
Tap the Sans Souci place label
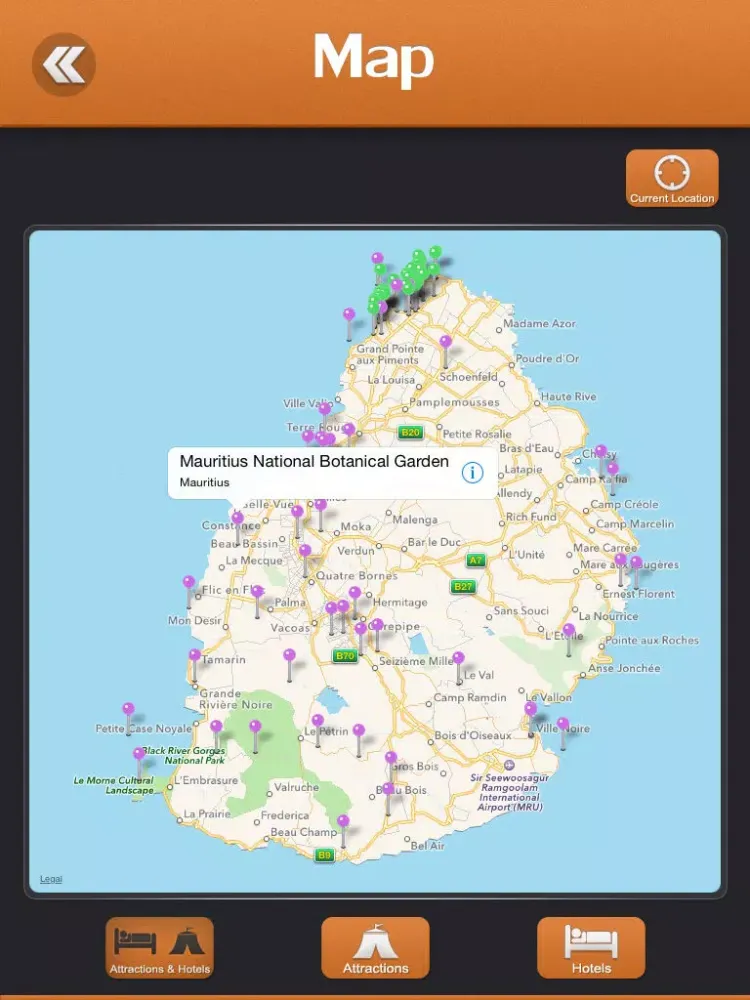pyautogui.click(x=521, y=611)
